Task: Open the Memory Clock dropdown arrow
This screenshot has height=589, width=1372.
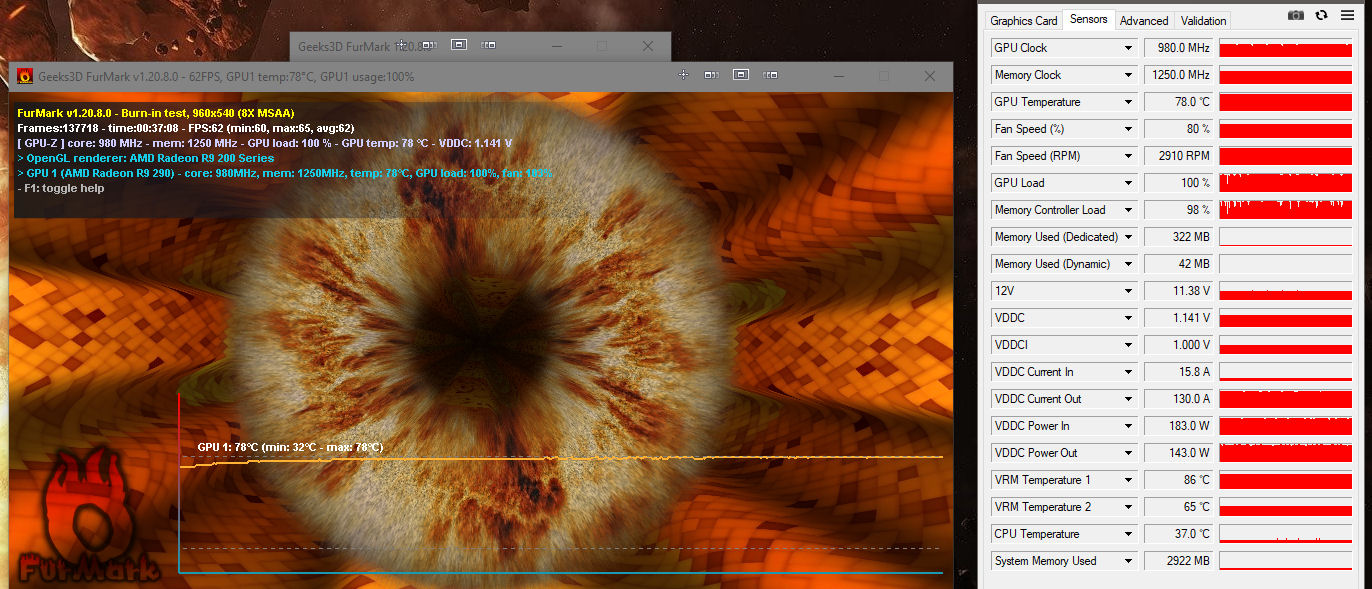Action: pos(1129,75)
